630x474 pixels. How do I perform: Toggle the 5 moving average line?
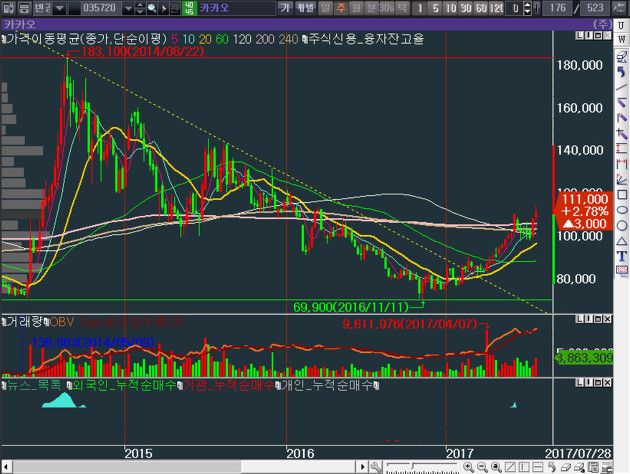click(x=174, y=39)
